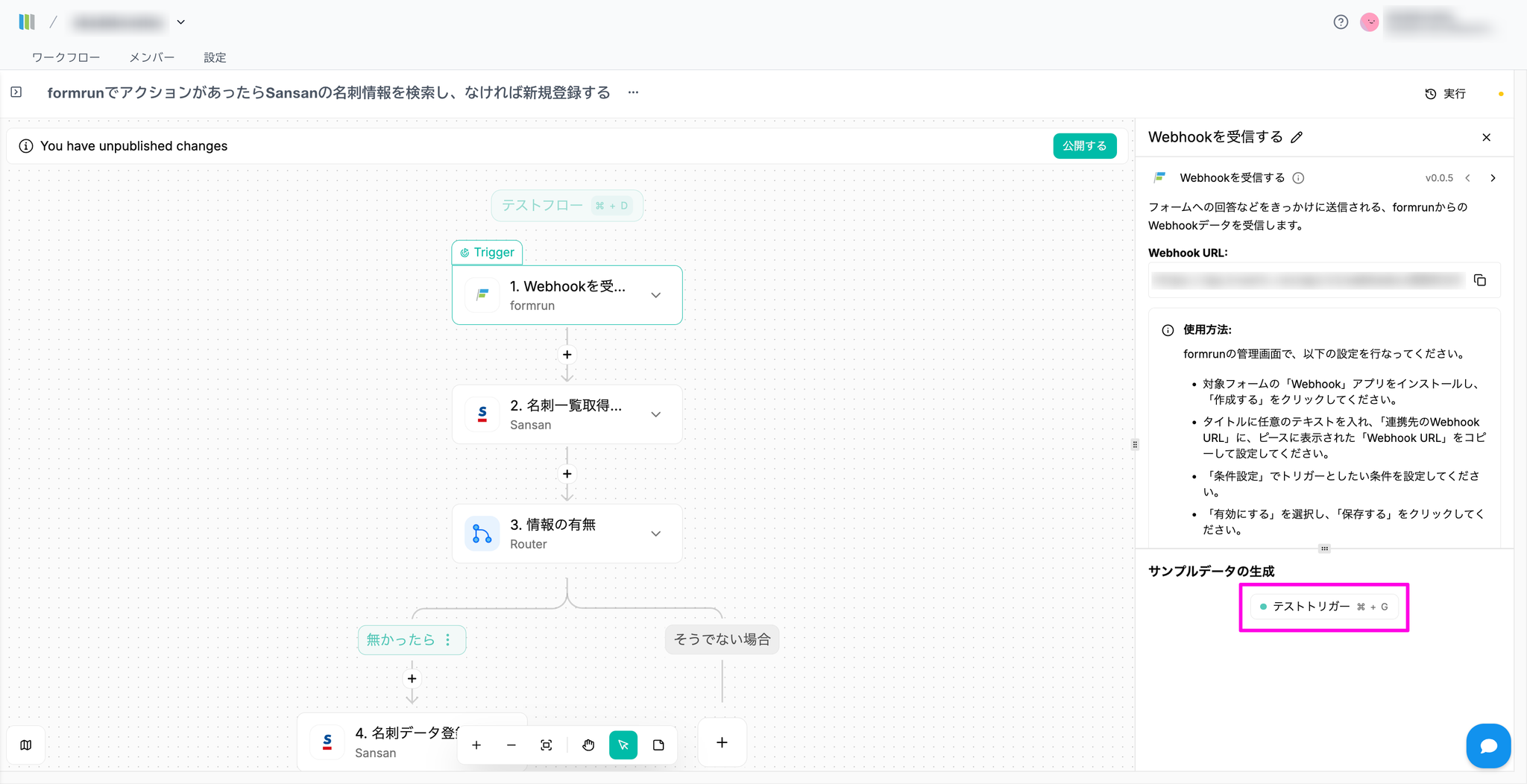This screenshot has width=1527, height=784.
Task: Click the 公開する publish button
Action: coord(1085,146)
